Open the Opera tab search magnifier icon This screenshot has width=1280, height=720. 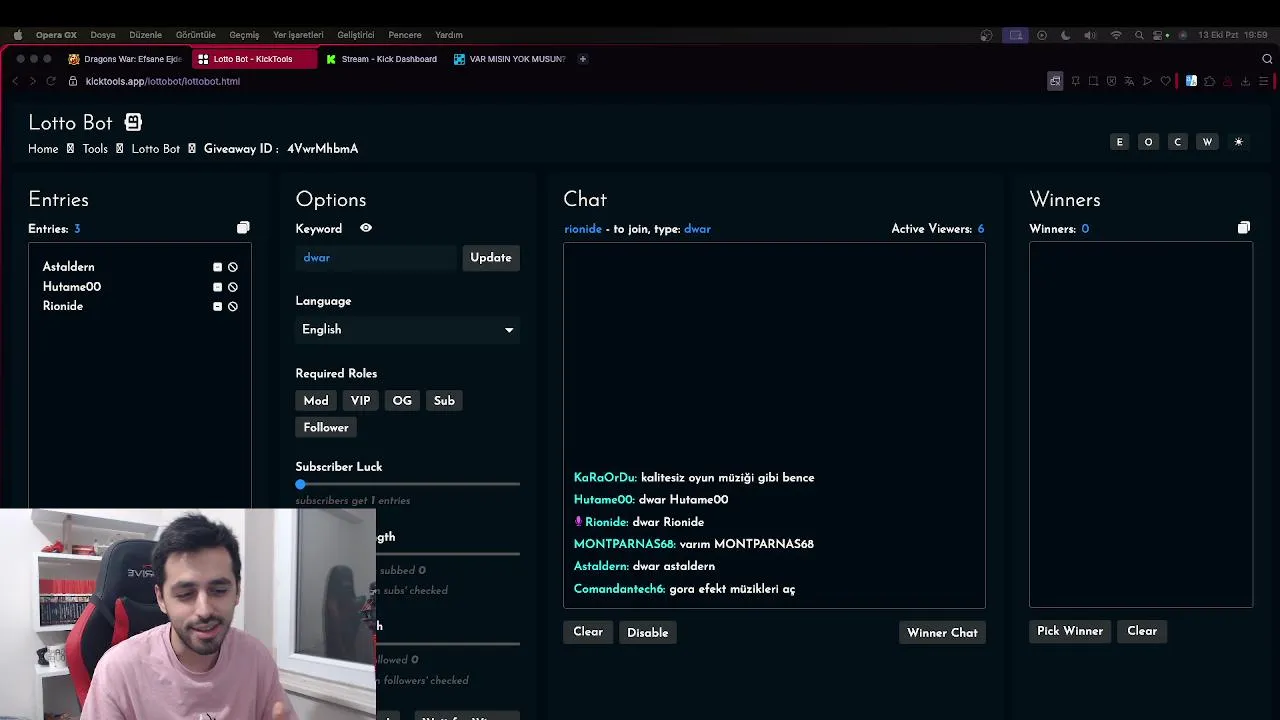click(1267, 59)
